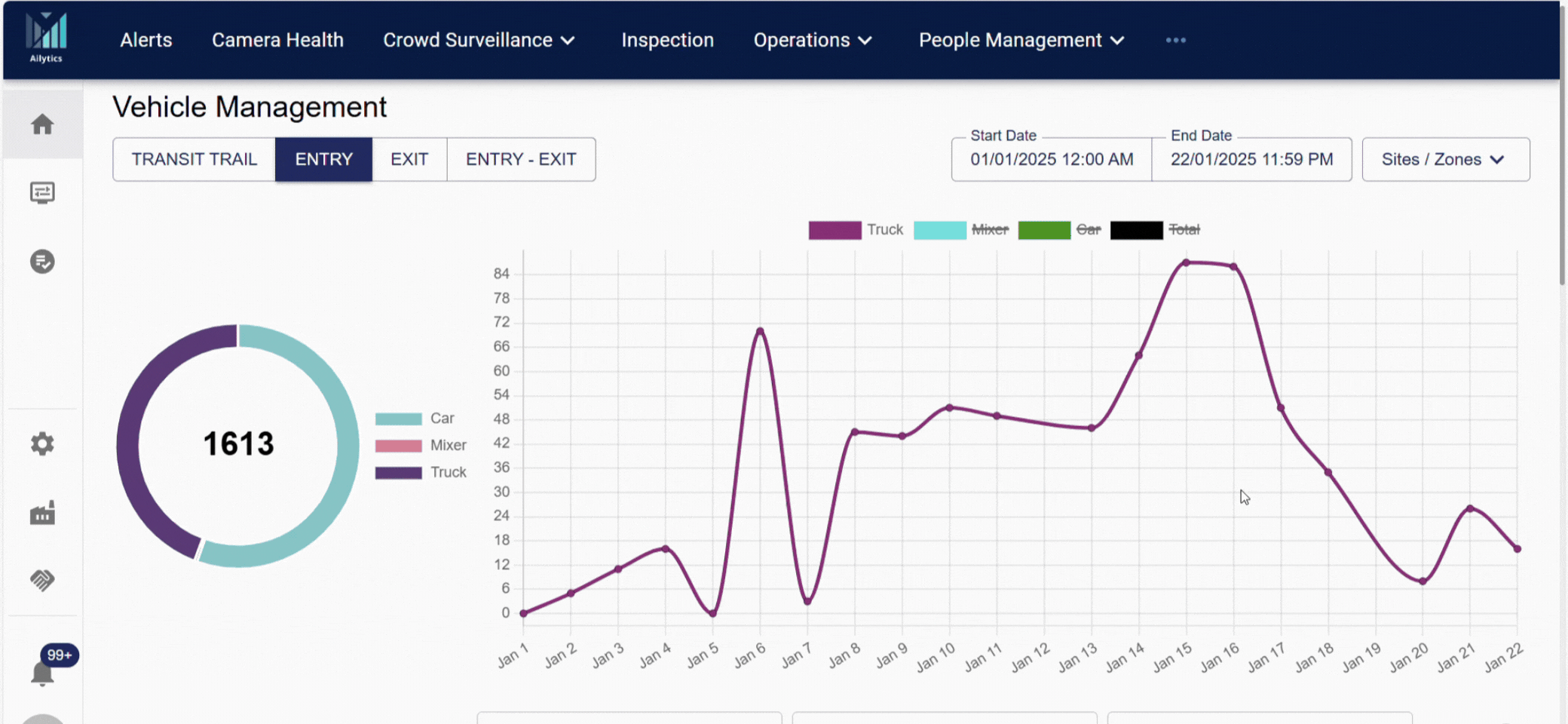Open settings gear in sidebar
1568x724 pixels.
42,444
